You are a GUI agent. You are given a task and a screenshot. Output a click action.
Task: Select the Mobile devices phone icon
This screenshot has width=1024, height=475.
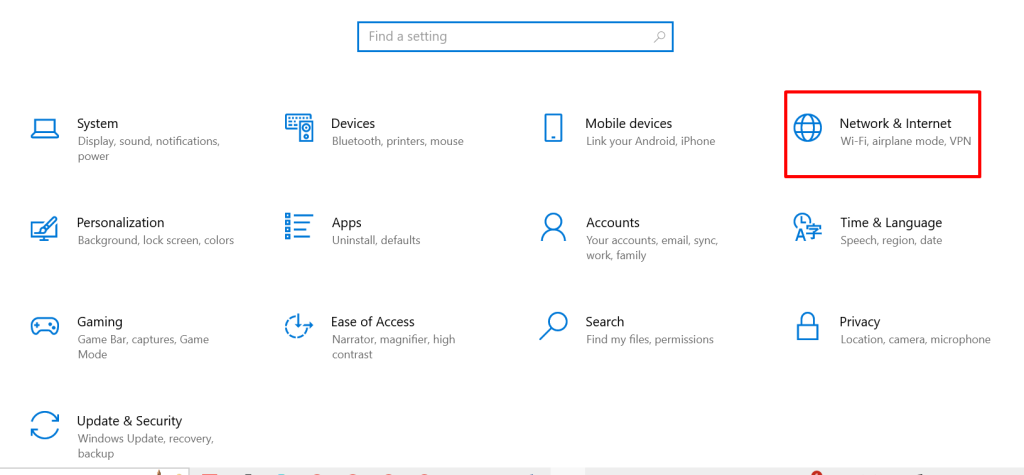click(553, 128)
